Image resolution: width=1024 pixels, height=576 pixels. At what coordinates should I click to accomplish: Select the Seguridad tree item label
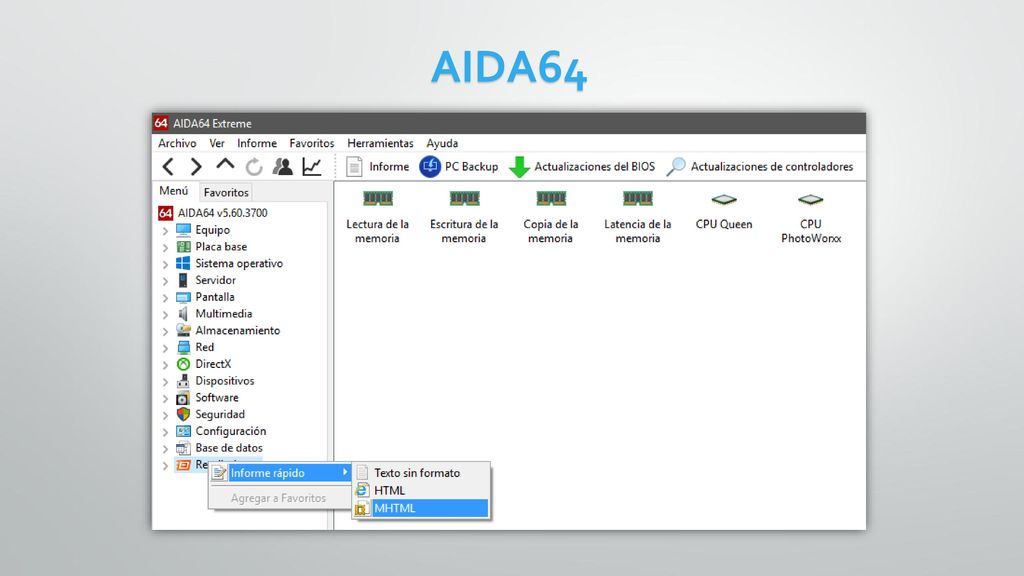pos(220,415)
